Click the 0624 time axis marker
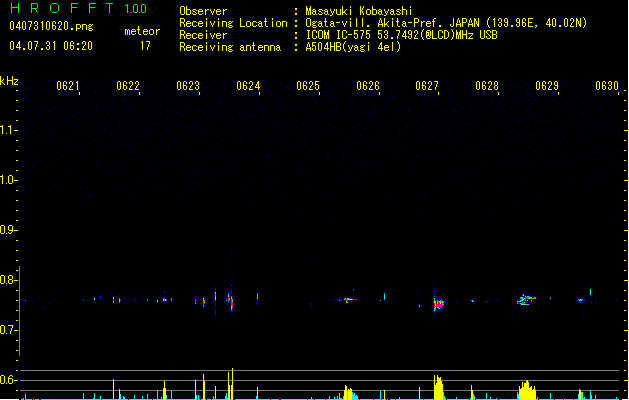 (x=248, y=86)
